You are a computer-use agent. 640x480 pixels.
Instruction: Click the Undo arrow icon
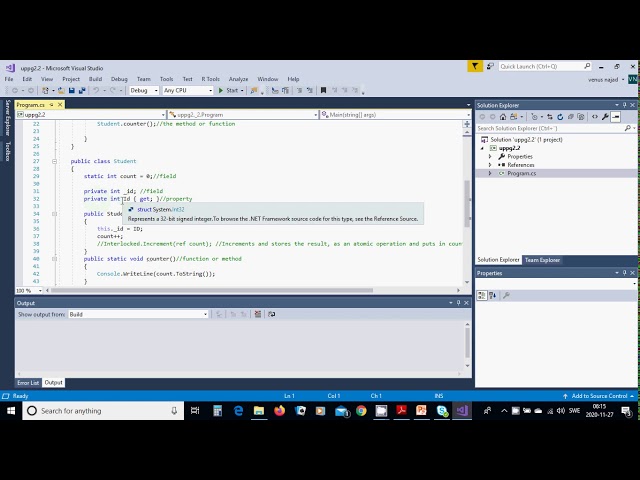(x=96, y=90)
